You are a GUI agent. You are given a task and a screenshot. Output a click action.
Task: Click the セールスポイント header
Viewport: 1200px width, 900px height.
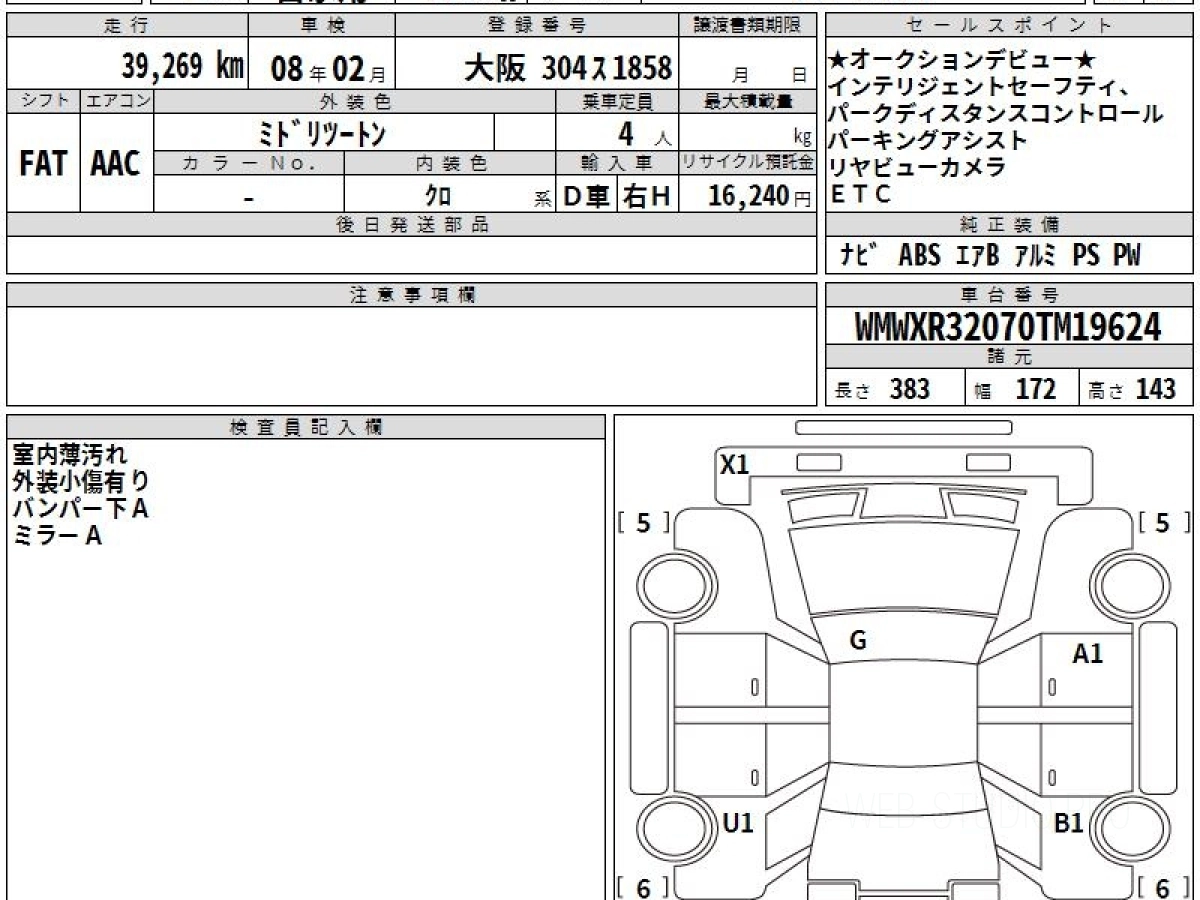coord(1009,25)
